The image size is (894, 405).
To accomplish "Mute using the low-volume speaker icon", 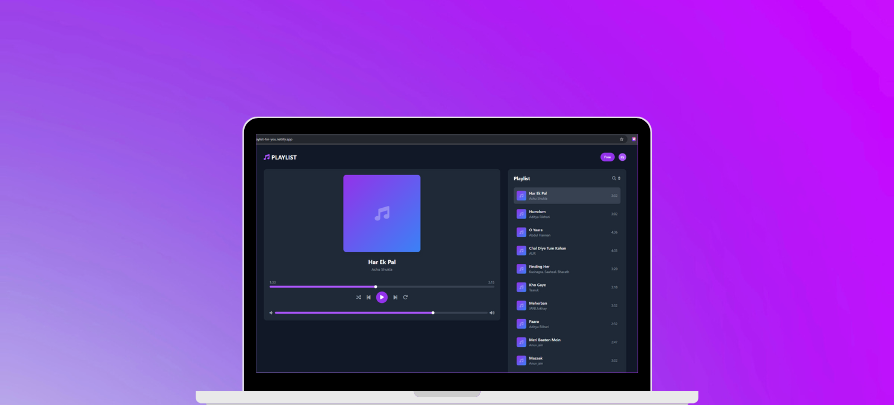I will [270, 312].
